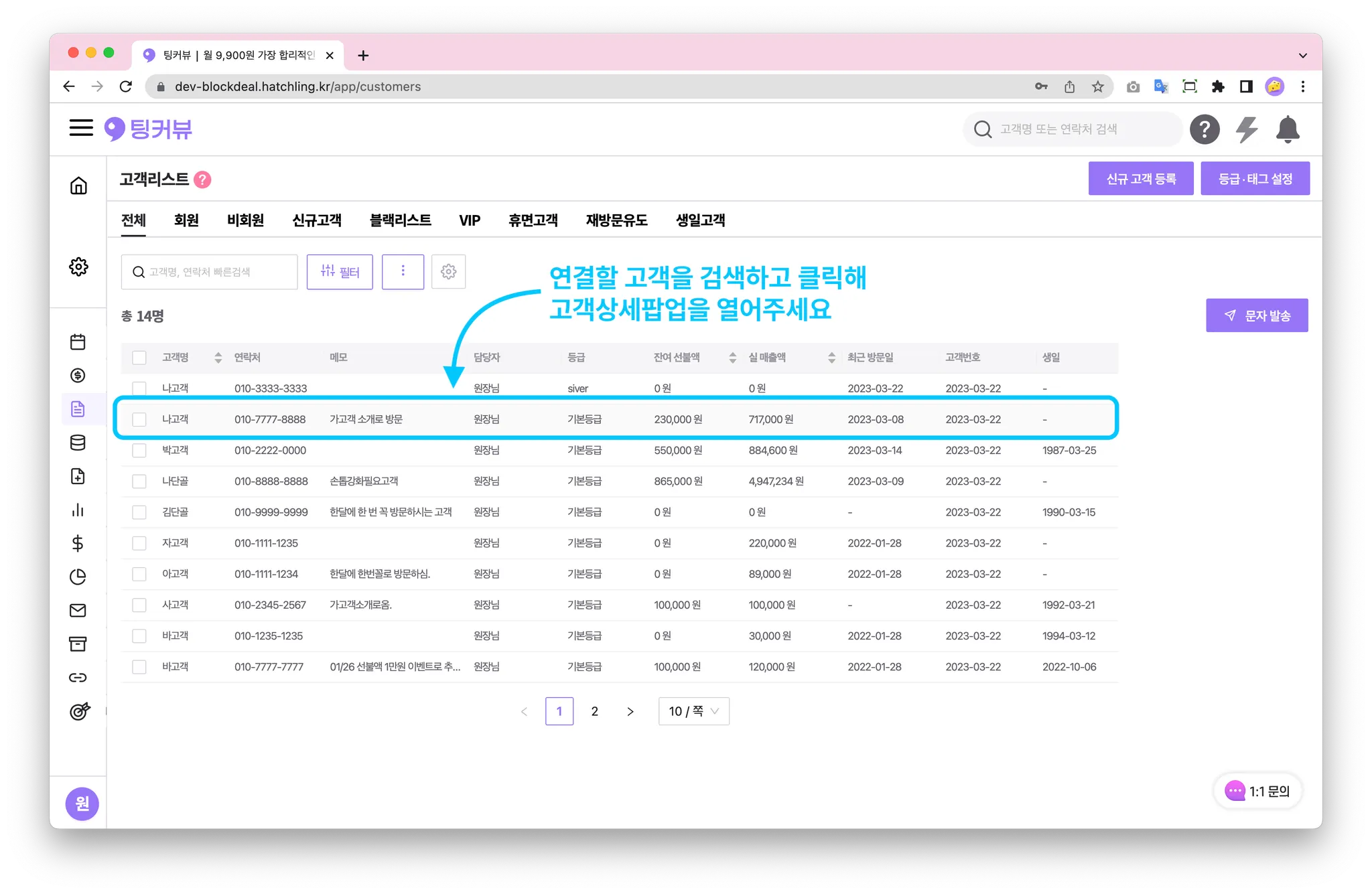Click the 신규 고객 등록 button

pos(1140,179)
